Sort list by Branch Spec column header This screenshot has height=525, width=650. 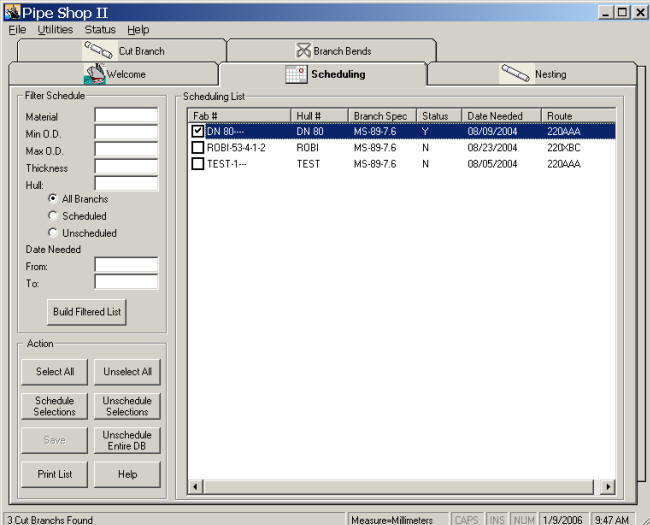[x=382, y=116]
